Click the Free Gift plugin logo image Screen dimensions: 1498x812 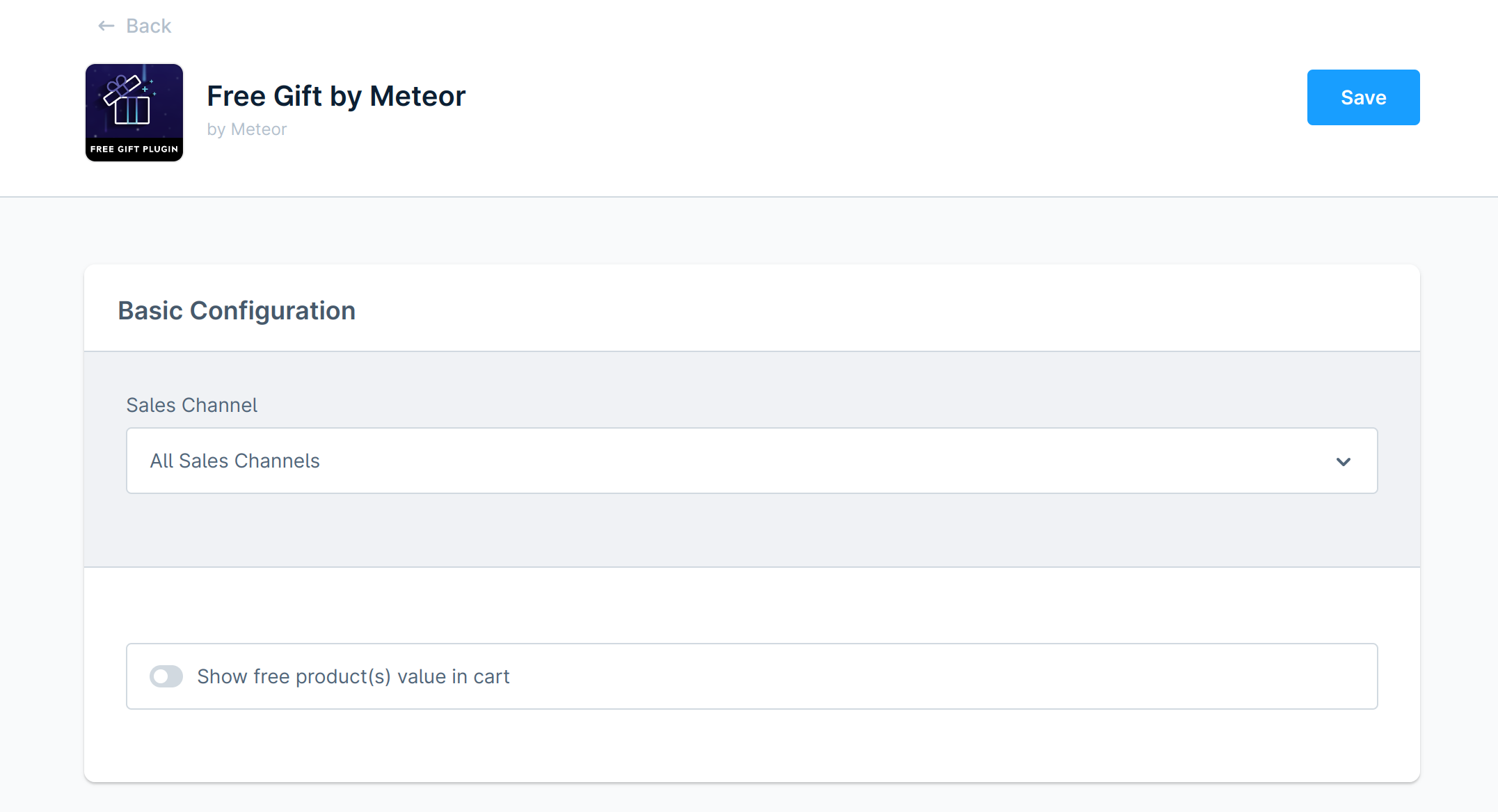pos(134,113)
